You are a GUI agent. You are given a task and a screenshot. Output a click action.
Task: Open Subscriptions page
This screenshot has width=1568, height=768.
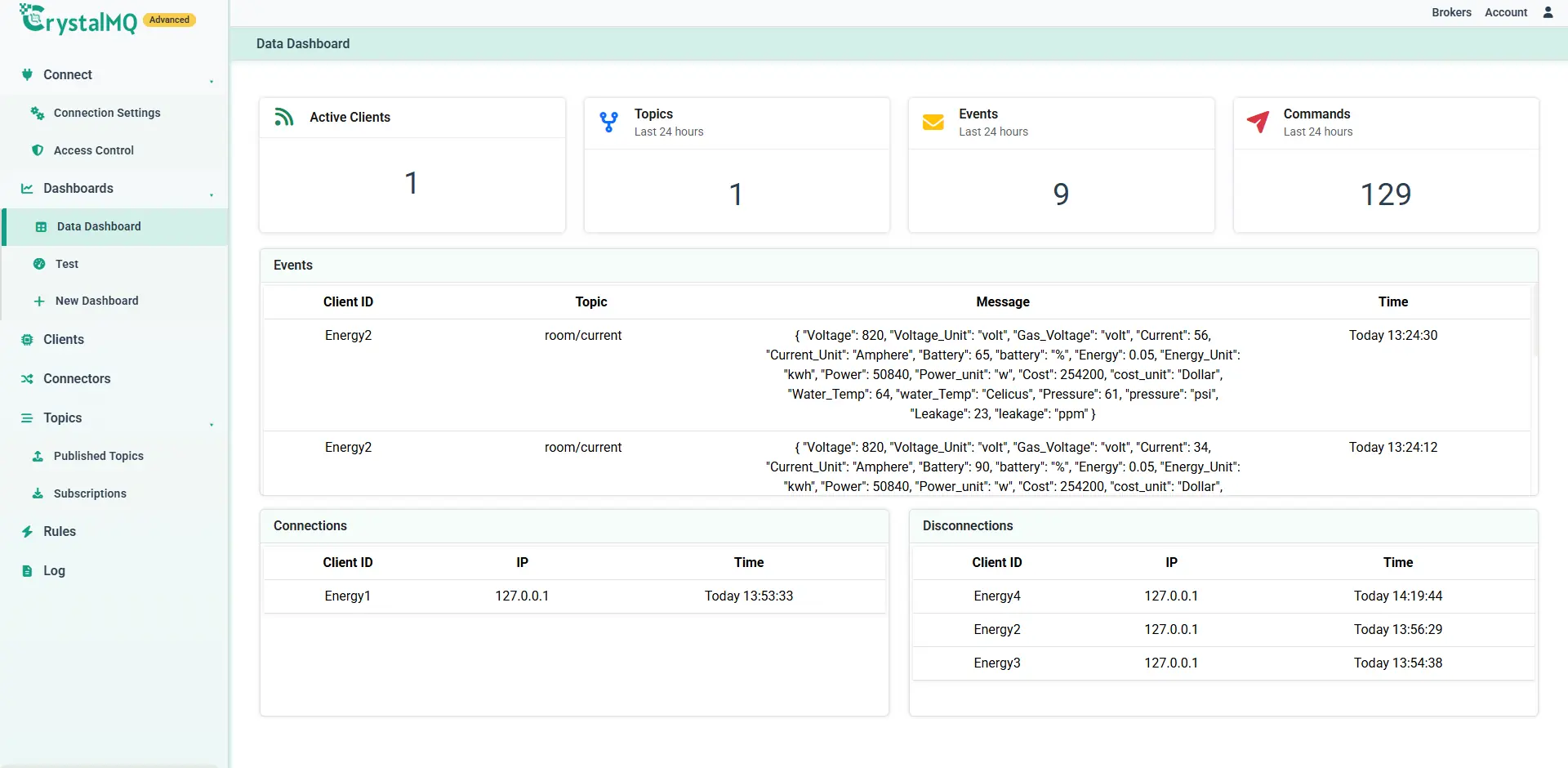(90, 493)
